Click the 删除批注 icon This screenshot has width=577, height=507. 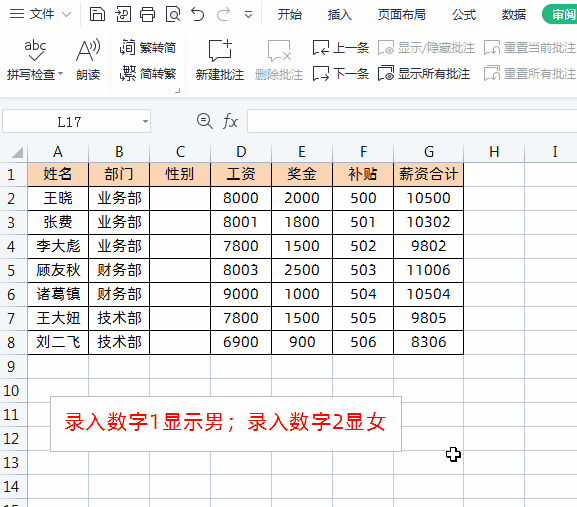pos(279,60)
